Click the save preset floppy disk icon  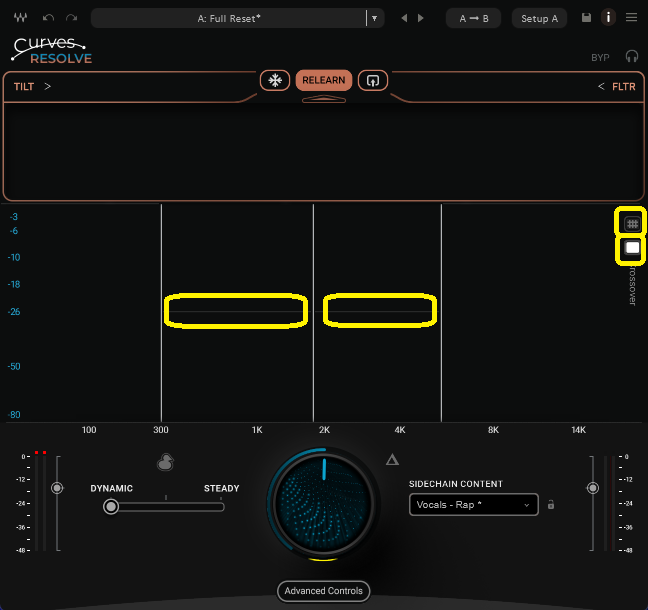(586, 18)
